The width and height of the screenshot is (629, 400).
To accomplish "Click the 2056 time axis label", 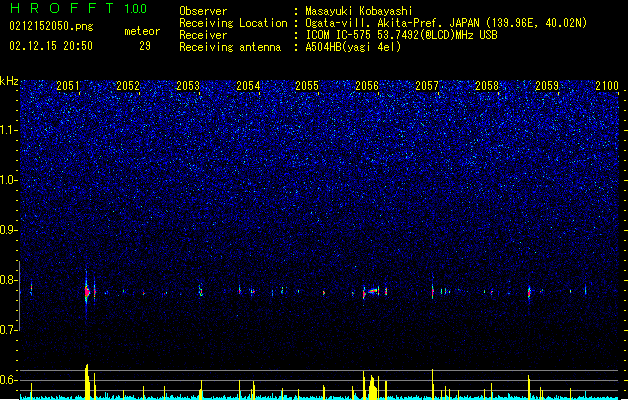I will pos(367,85).
